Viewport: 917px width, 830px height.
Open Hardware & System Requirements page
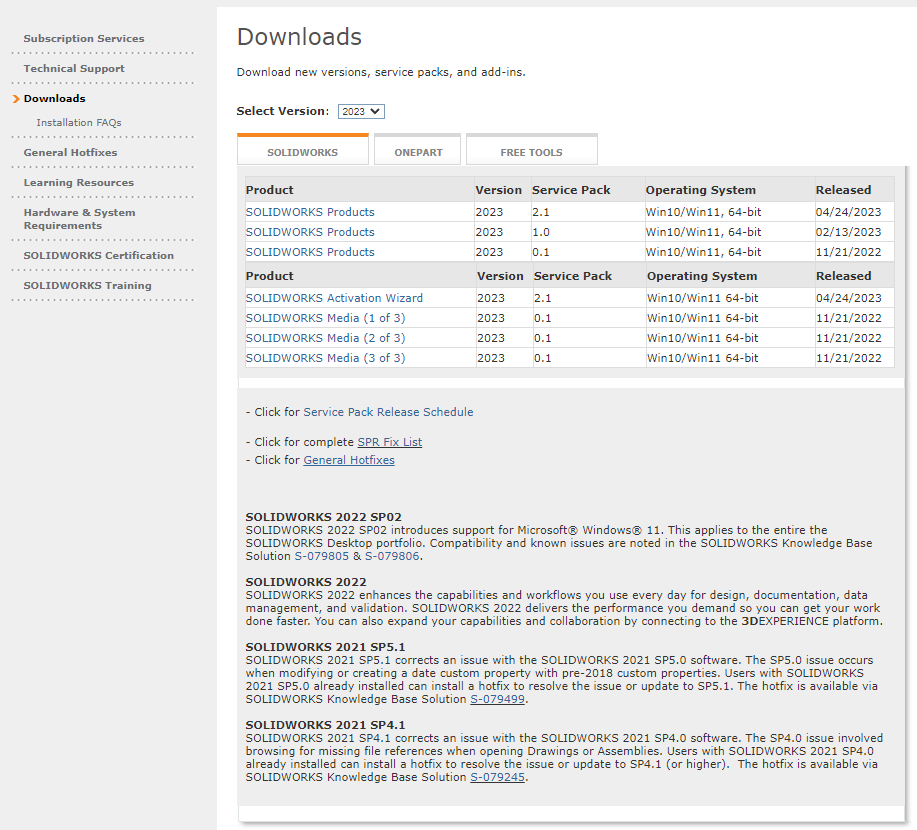pos(79,219)
